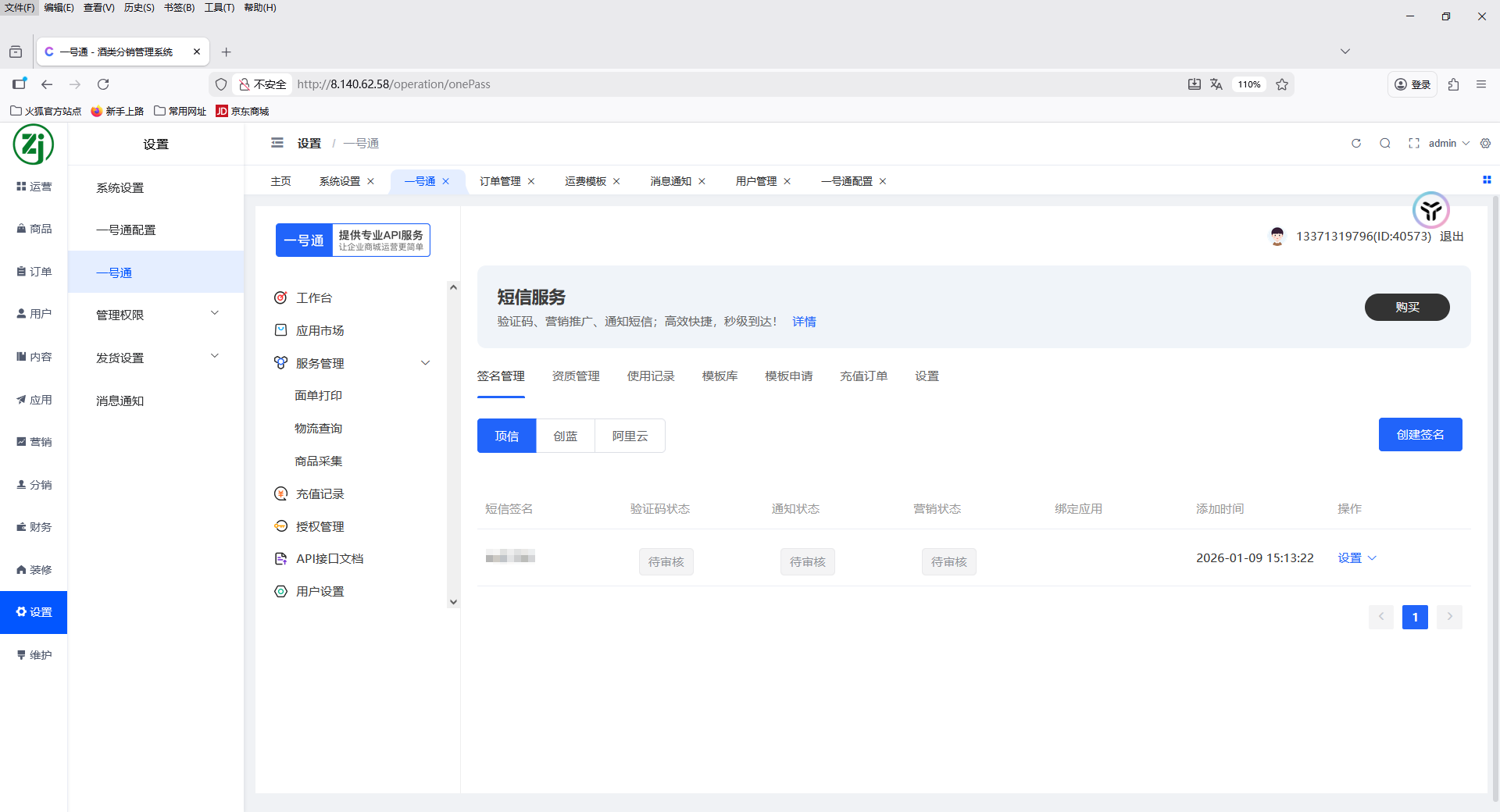Open the search icon in the admin header
This screenshot has height=812, width=1500.
[1385, 144]
